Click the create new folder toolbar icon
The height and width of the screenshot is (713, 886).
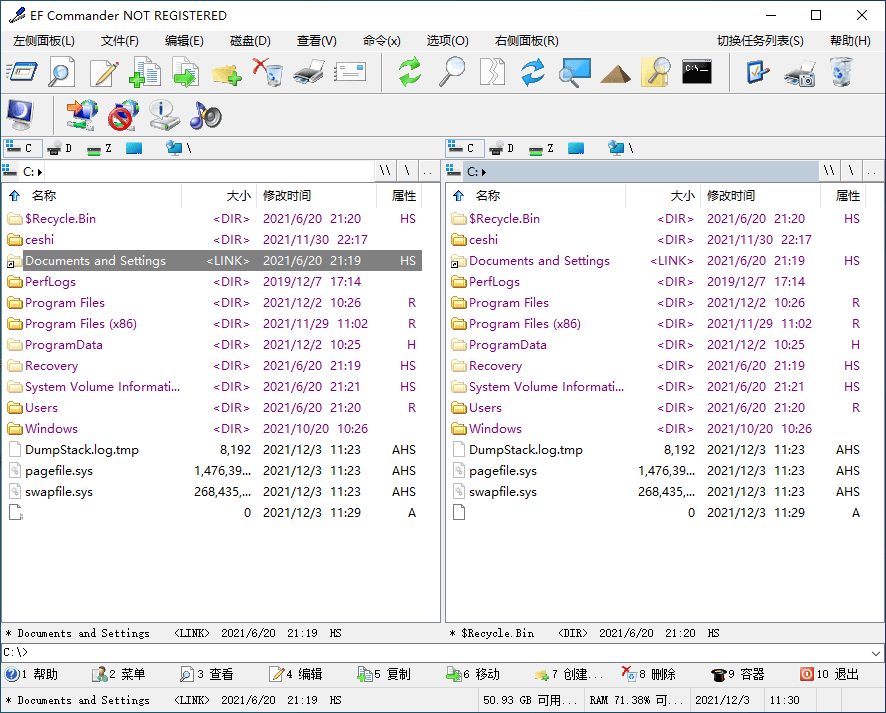pos(226,73)
